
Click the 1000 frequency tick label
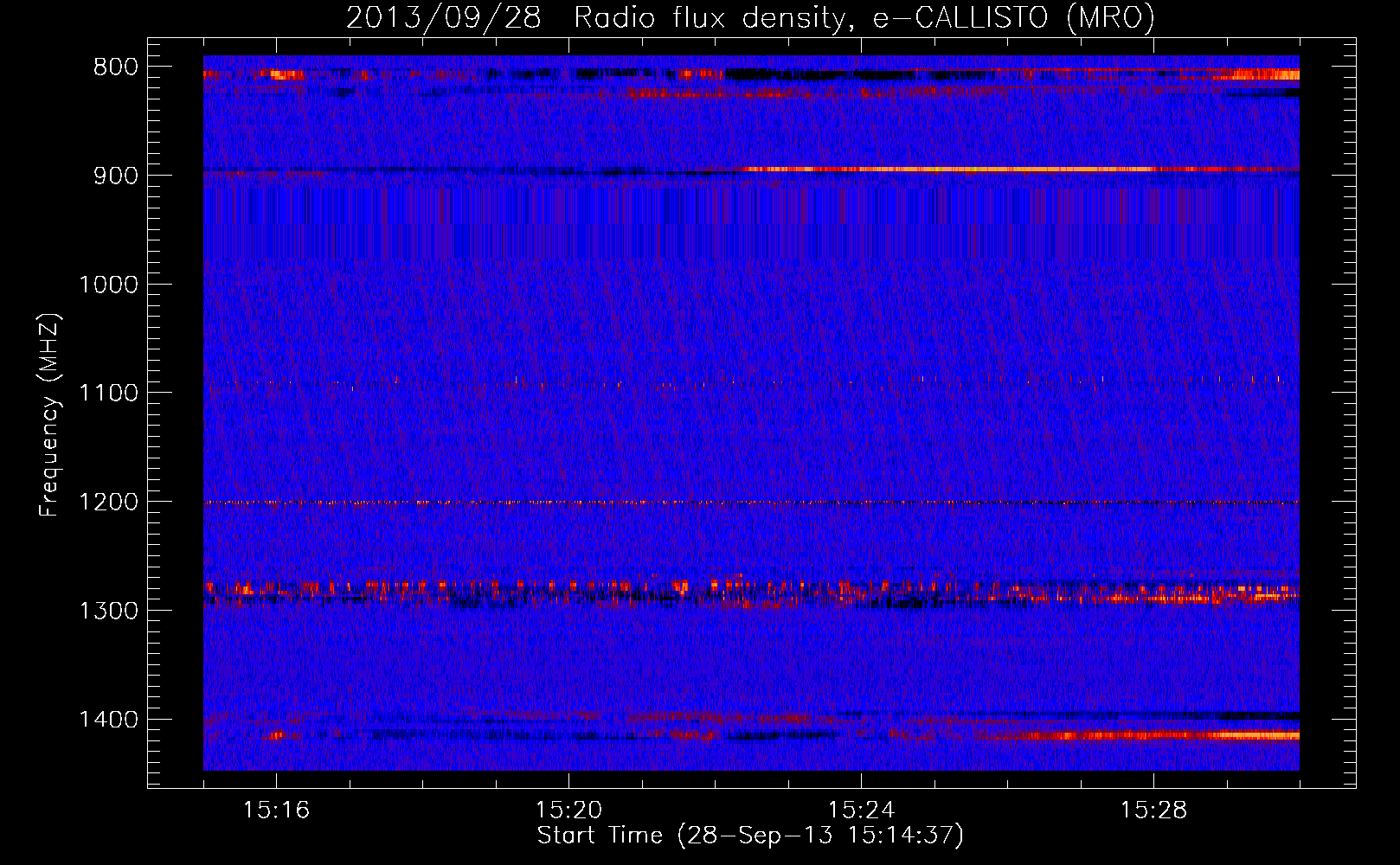pos(108,285)
